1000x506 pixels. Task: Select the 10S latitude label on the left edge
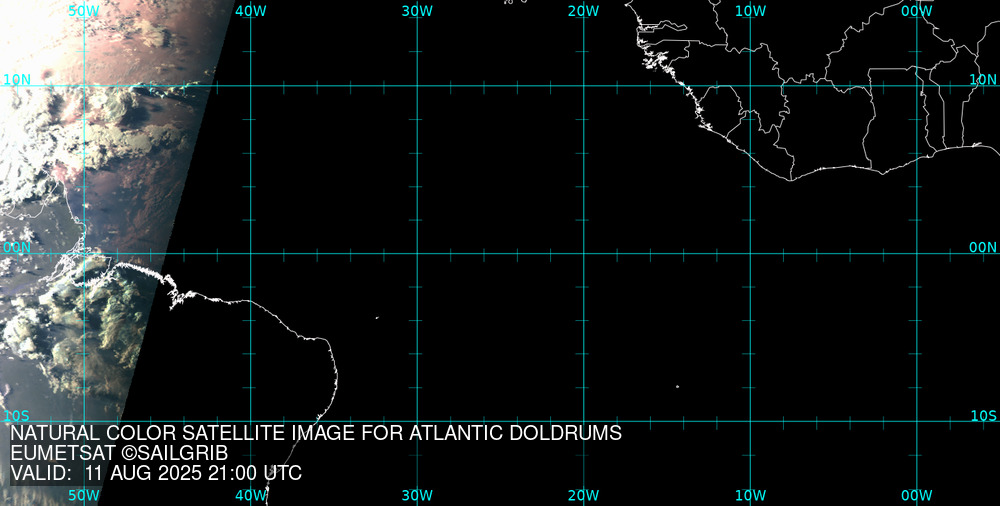click(x=17, y=416)
